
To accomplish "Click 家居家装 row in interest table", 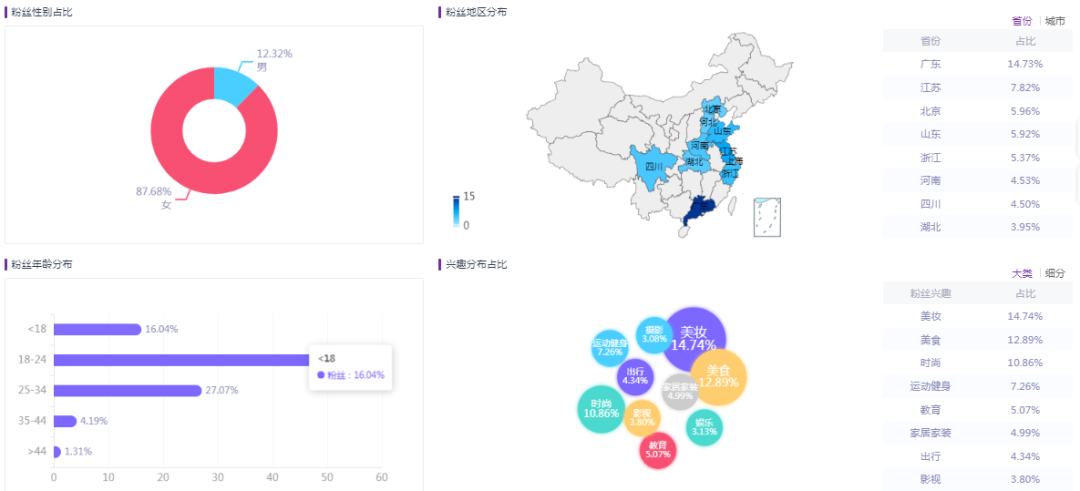I will pos(977,434).
